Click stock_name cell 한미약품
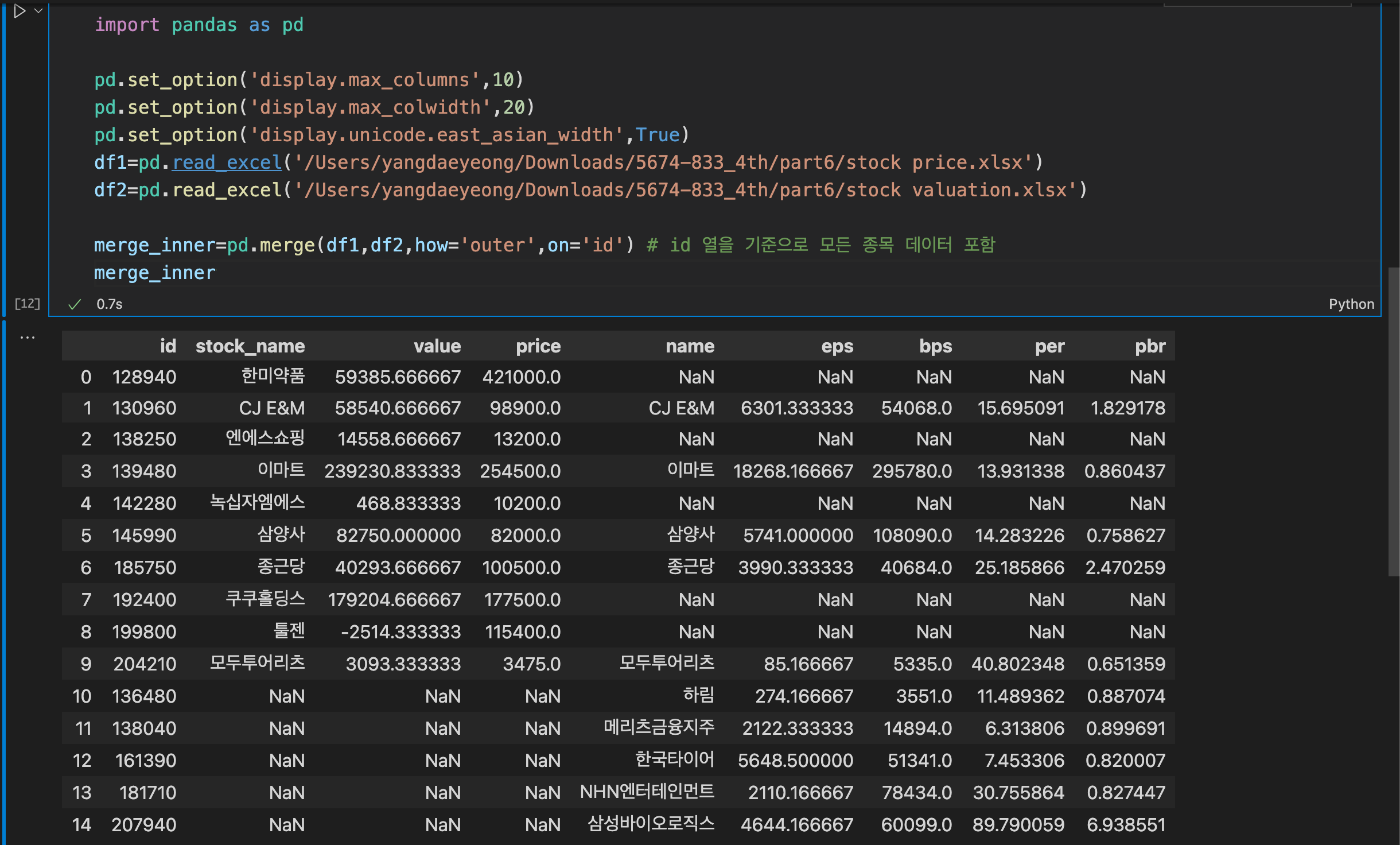This screenshot has height=845, width=1400. 273,376
